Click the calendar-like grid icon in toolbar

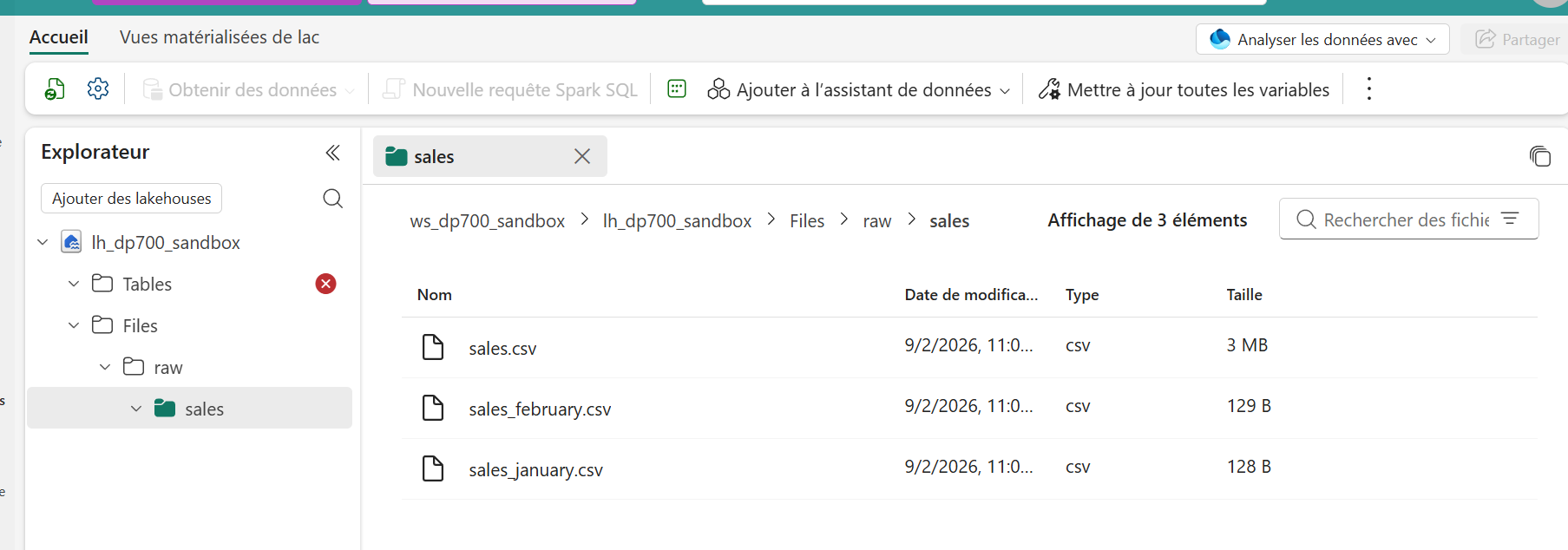[x=677, y=88]
